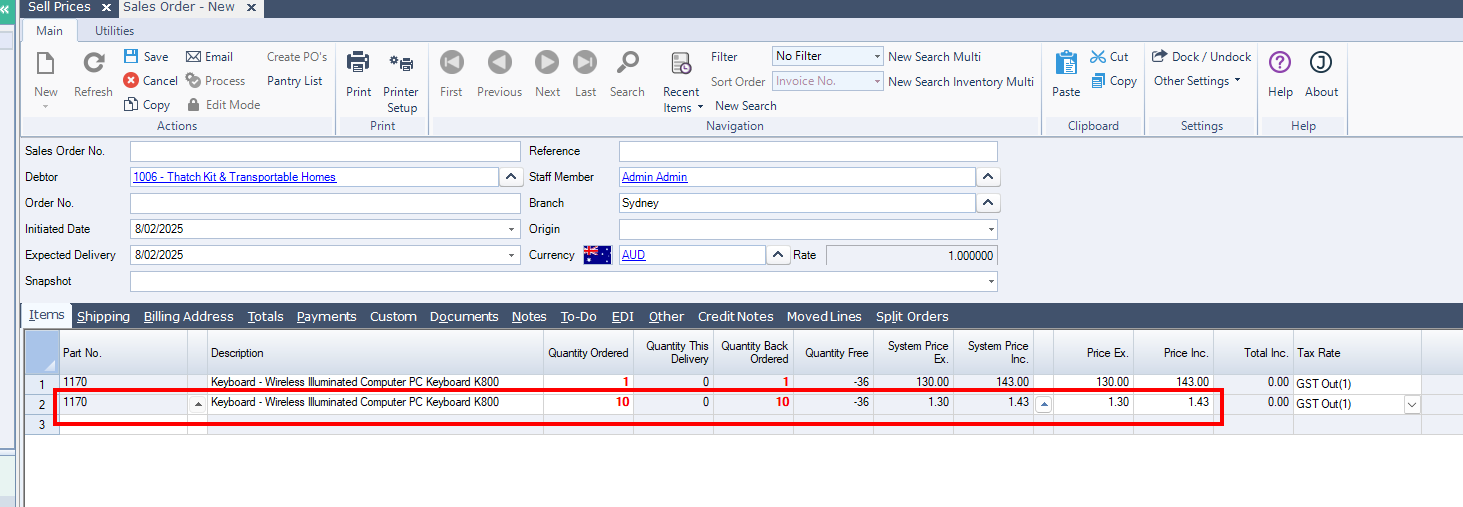Click the Print icon
The width and height of the screenshot is (1463, 507).
pyautogui.click(x=358, y=64)
